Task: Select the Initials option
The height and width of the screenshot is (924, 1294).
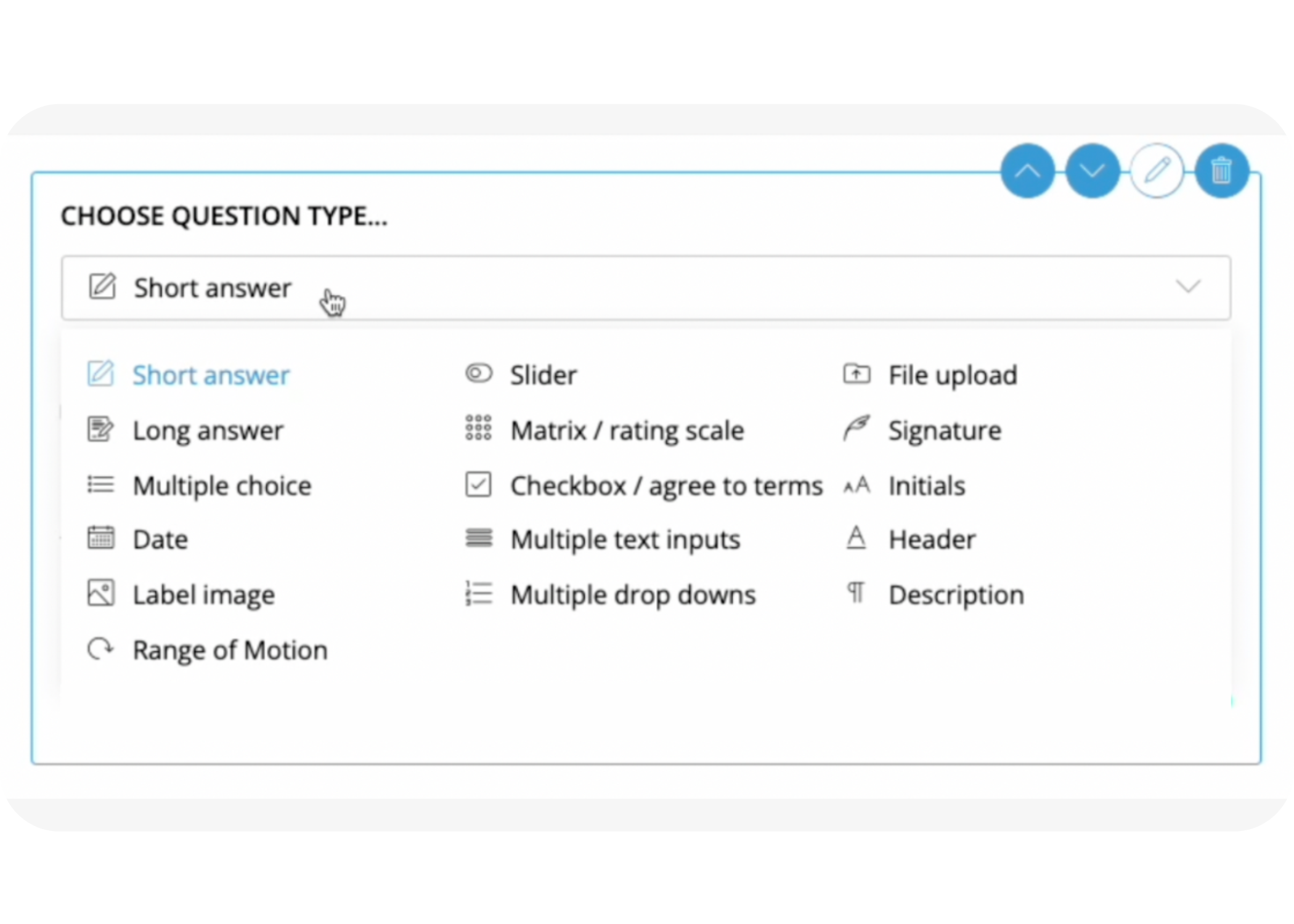Action: click(927, 485)
